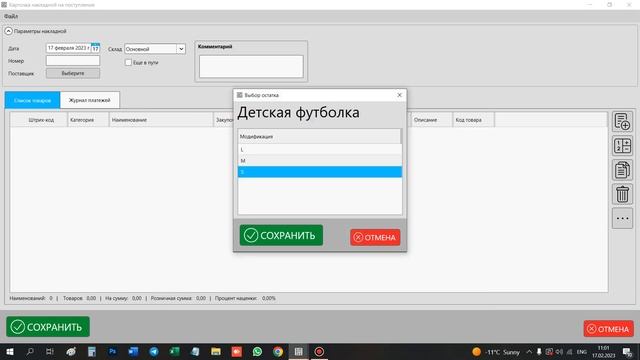Click the Выберите supplier button
640x360 pixels.
[x=73, y=73]
